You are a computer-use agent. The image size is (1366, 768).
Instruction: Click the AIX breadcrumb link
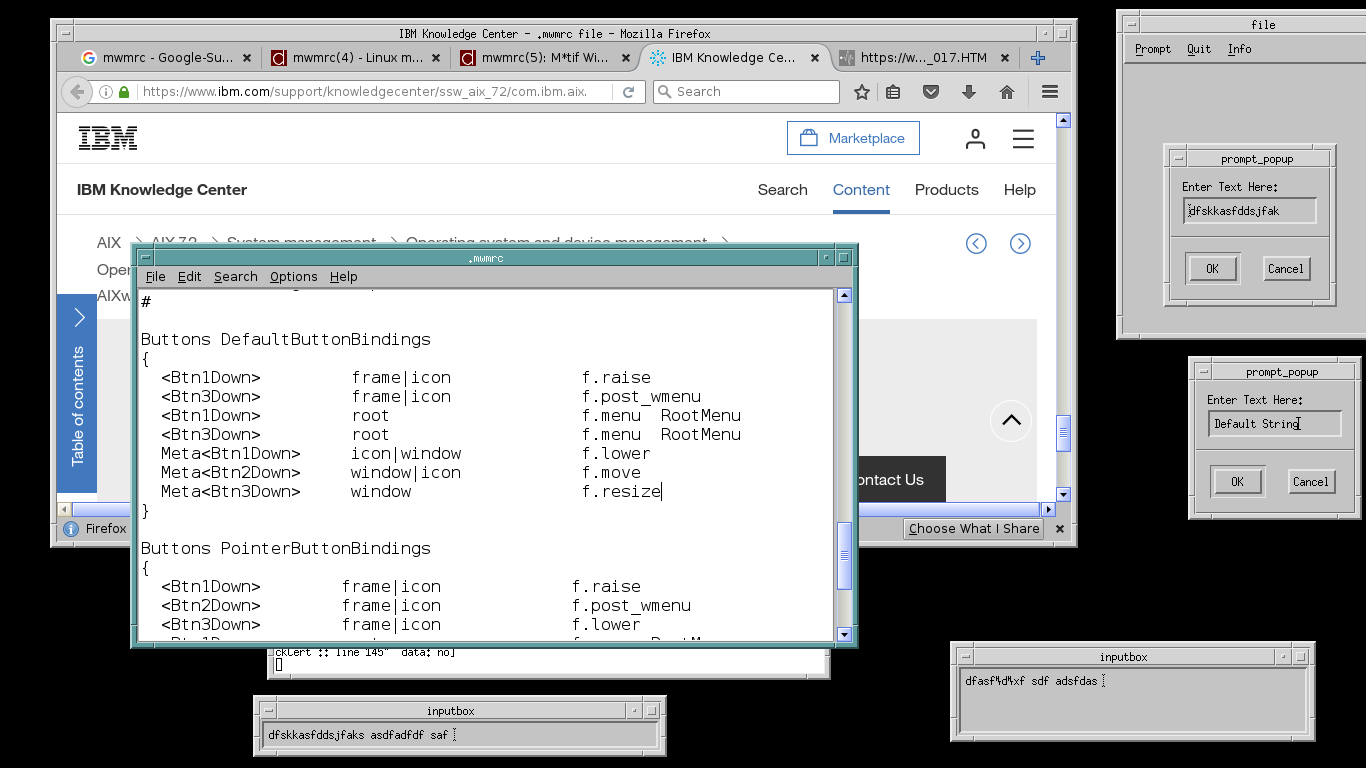pos(109,243)
